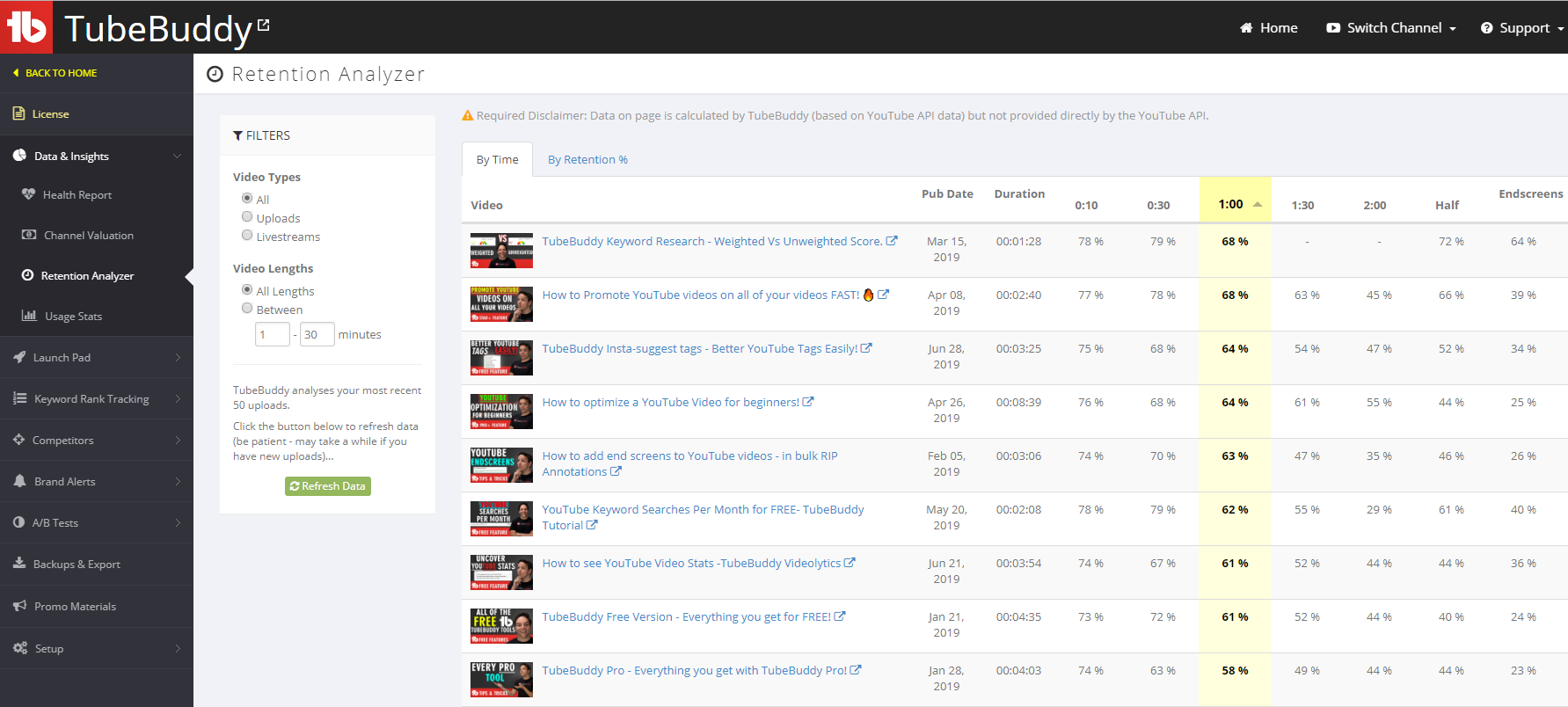Viewport: 1568px width, 707px height.
Task: Click the Health Report heart icon
Action: (29, 194)
